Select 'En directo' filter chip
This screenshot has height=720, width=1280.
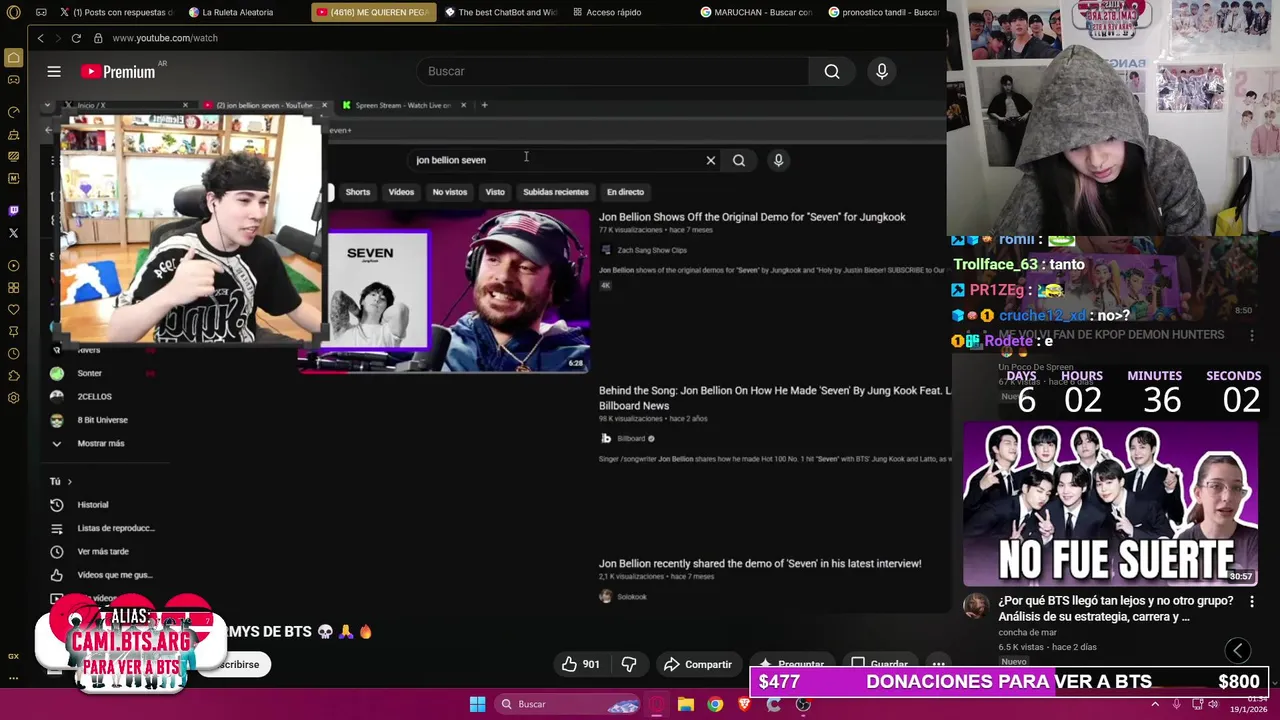pyautogui.click(x=626, y=192)
